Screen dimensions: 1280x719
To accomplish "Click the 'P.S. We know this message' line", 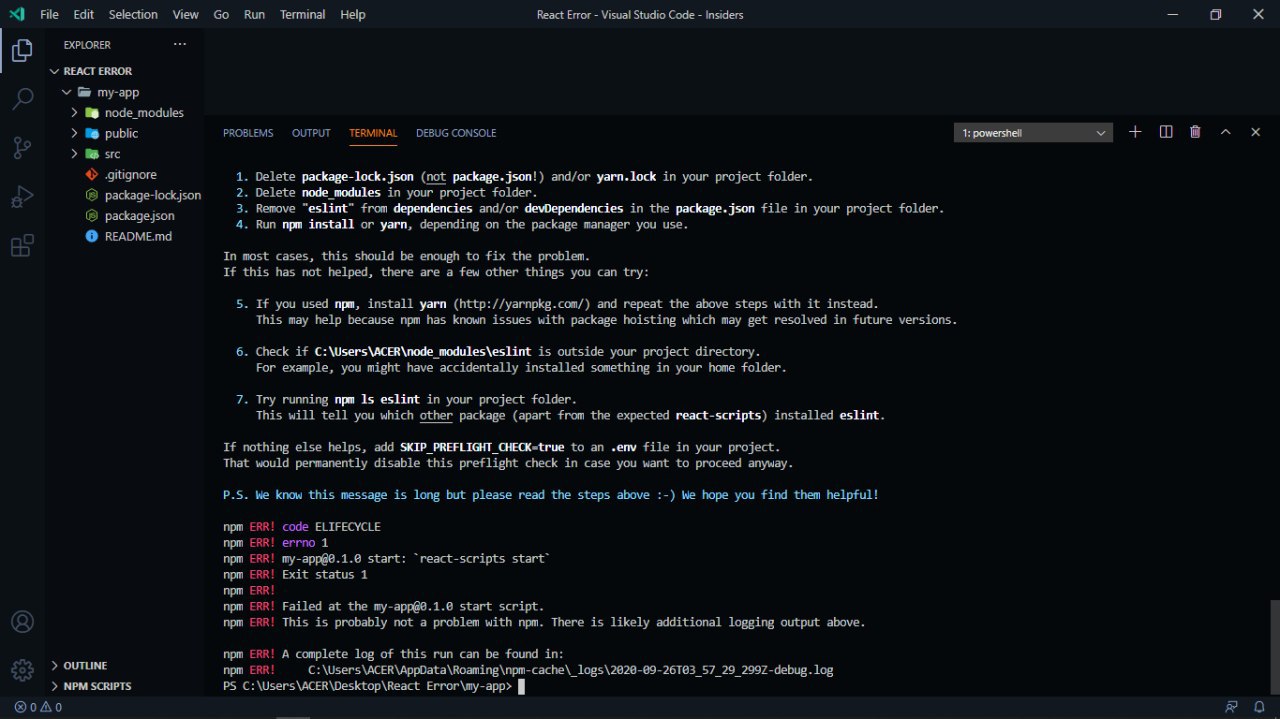I will [551, 495].
